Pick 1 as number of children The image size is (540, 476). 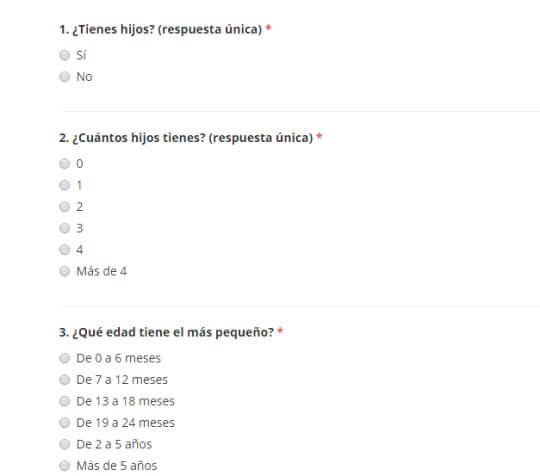tap(64, 185)
